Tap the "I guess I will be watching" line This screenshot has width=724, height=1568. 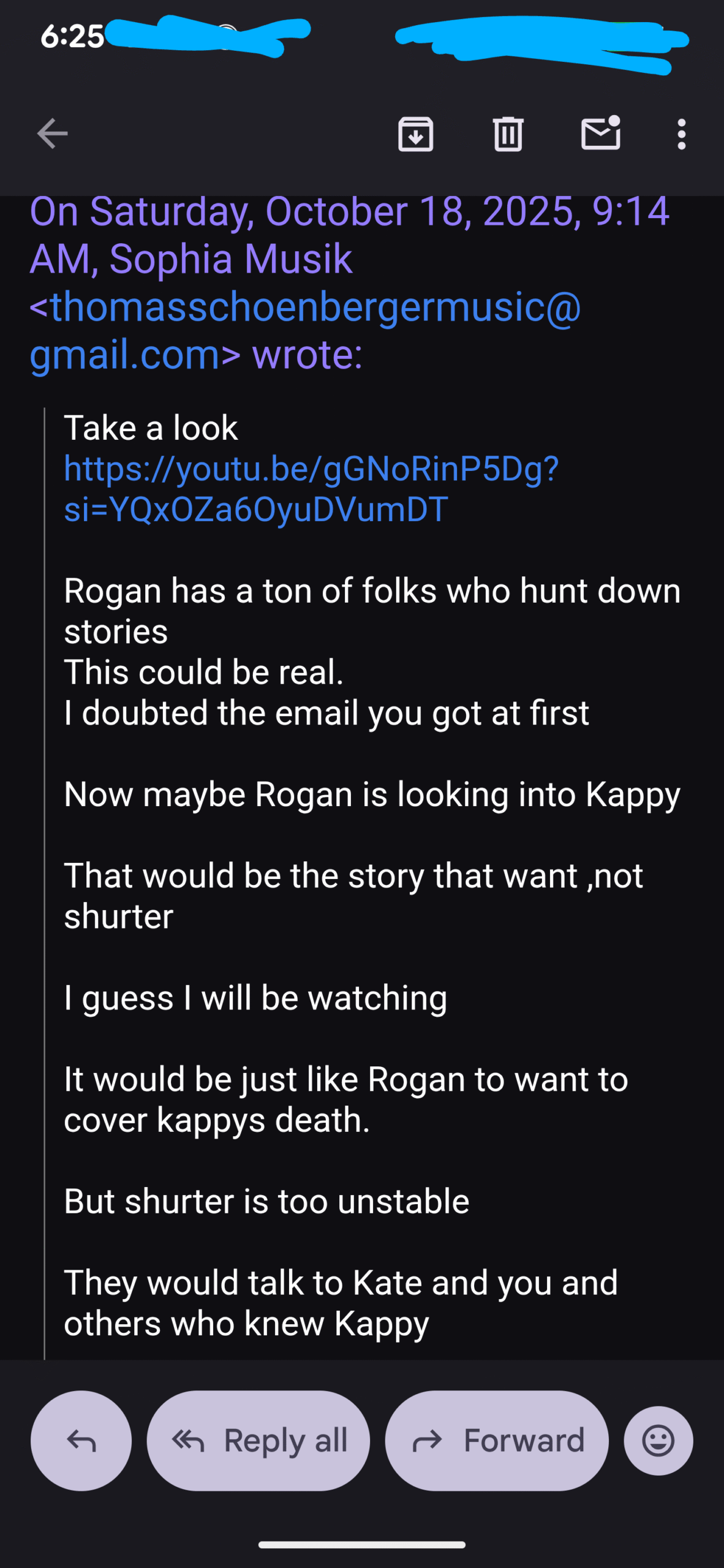[x=255, y=998]
